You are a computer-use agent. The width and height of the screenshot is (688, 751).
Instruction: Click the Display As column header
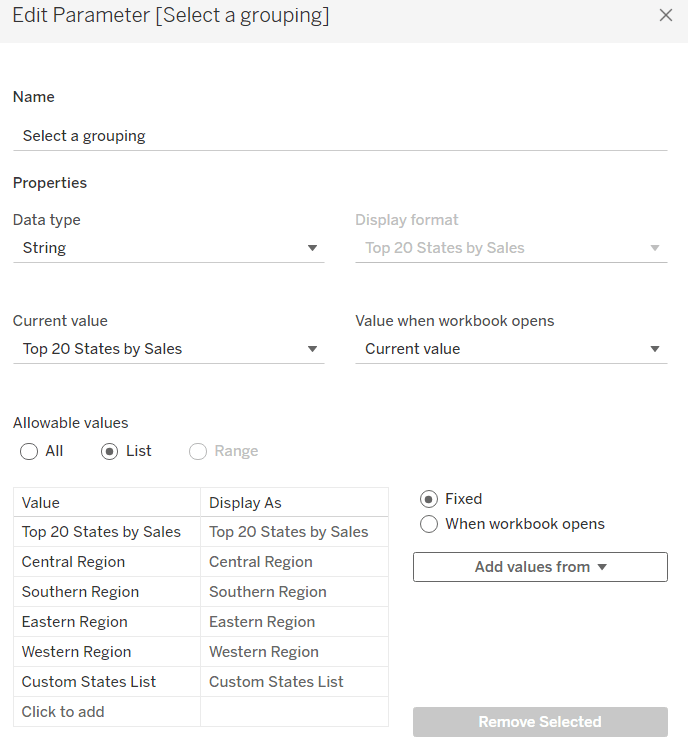tap(294, 503)
